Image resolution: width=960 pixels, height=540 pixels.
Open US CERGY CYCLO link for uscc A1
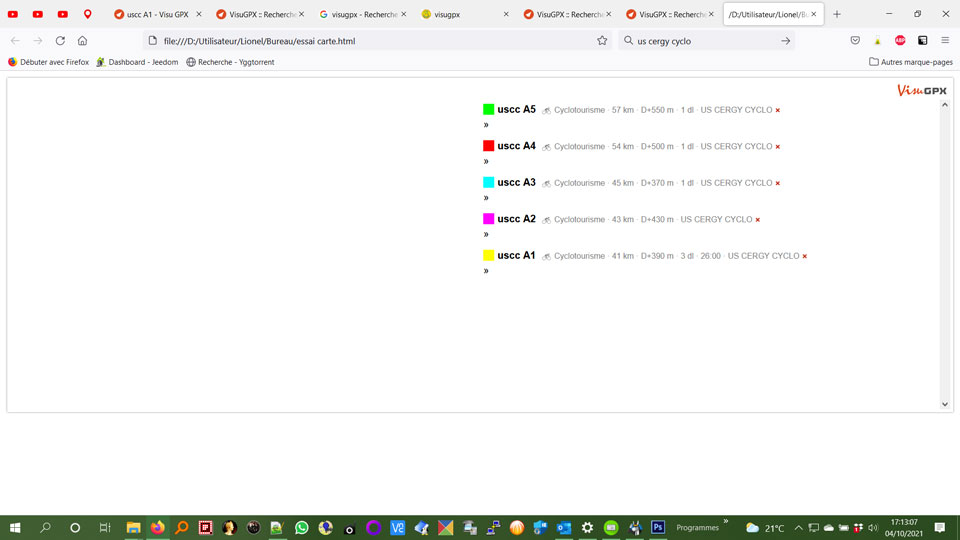763,256
